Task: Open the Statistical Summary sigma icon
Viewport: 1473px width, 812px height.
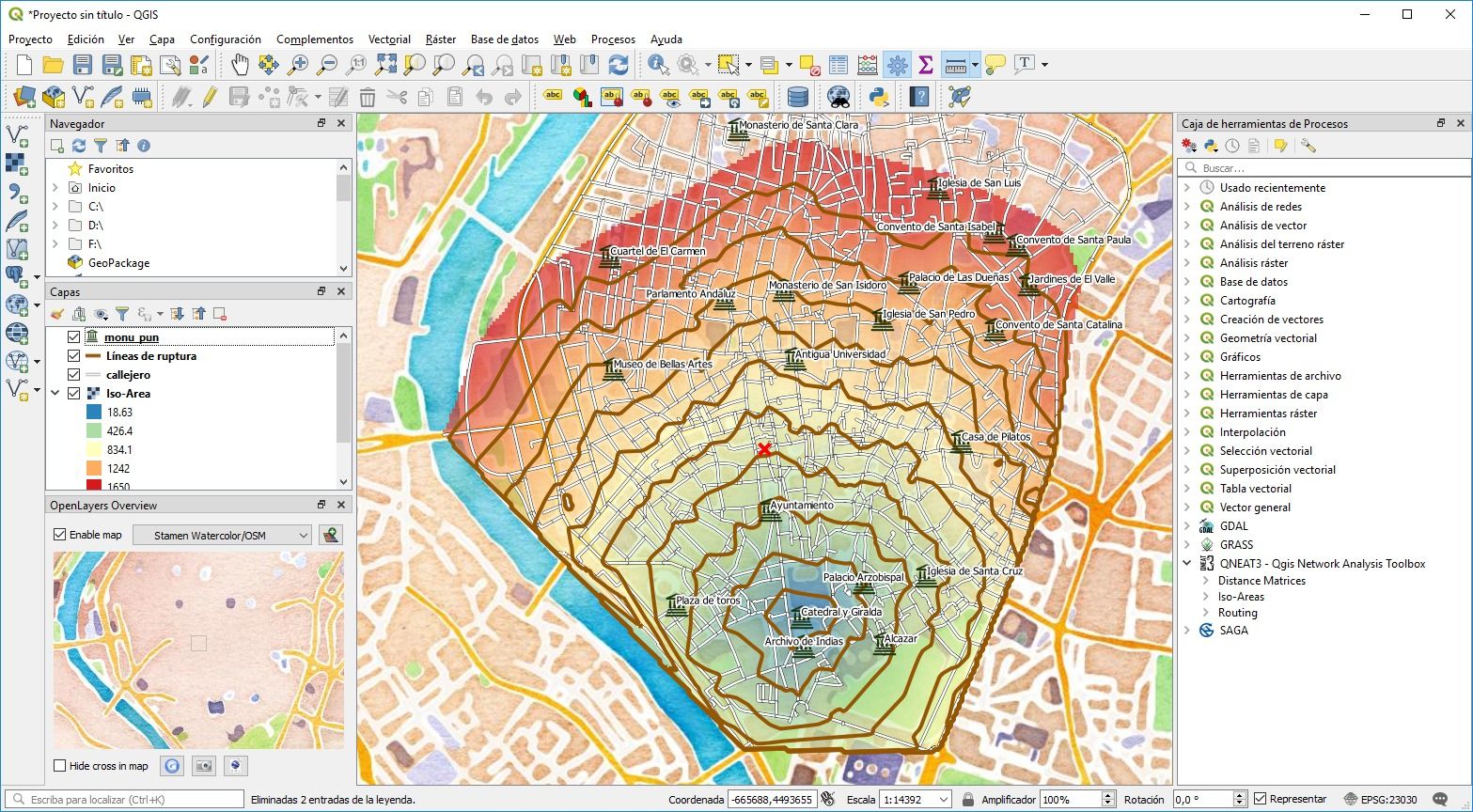Action: (926, 64)
